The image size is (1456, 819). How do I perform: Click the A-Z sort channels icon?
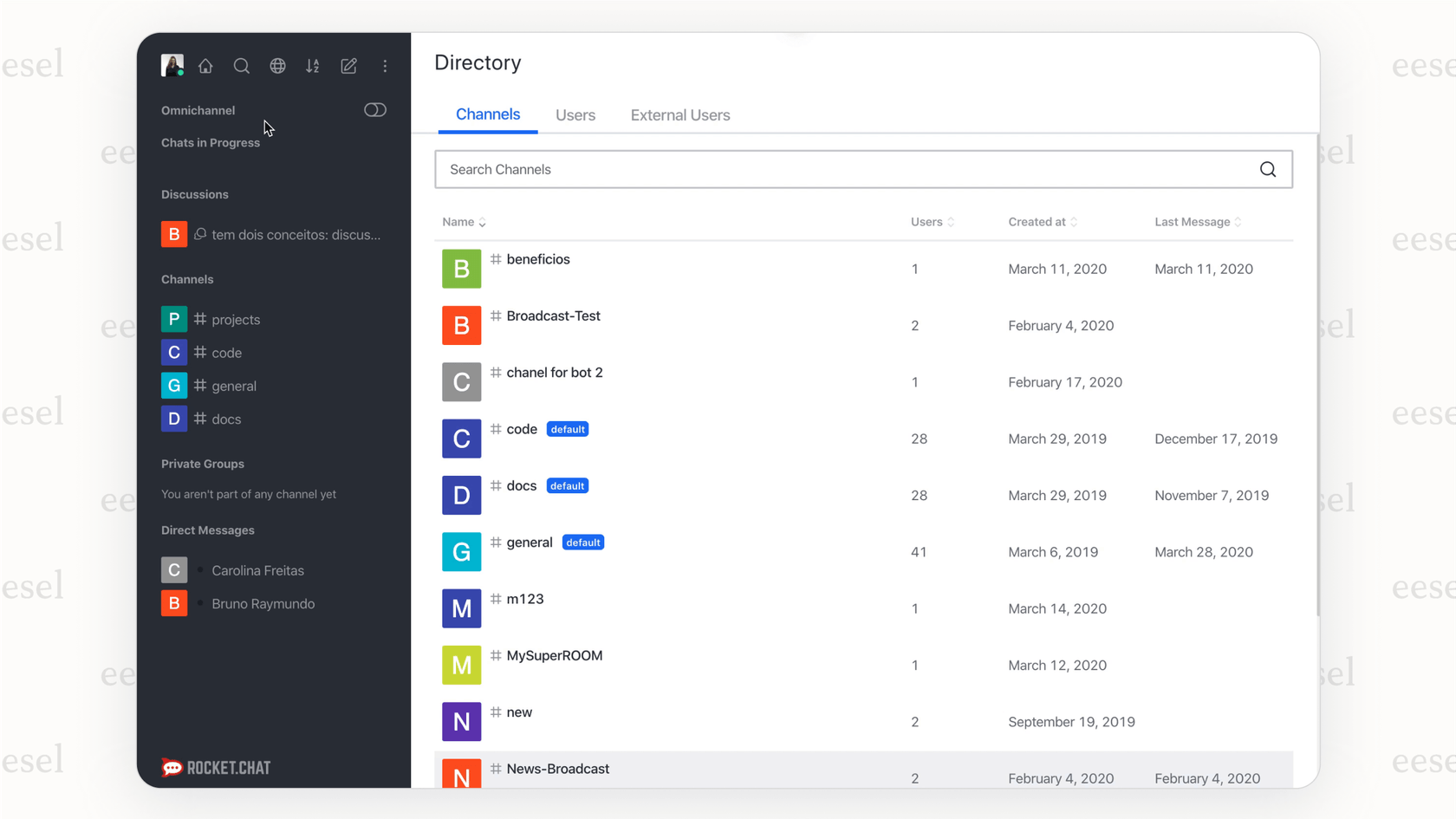tap(313, 66)
